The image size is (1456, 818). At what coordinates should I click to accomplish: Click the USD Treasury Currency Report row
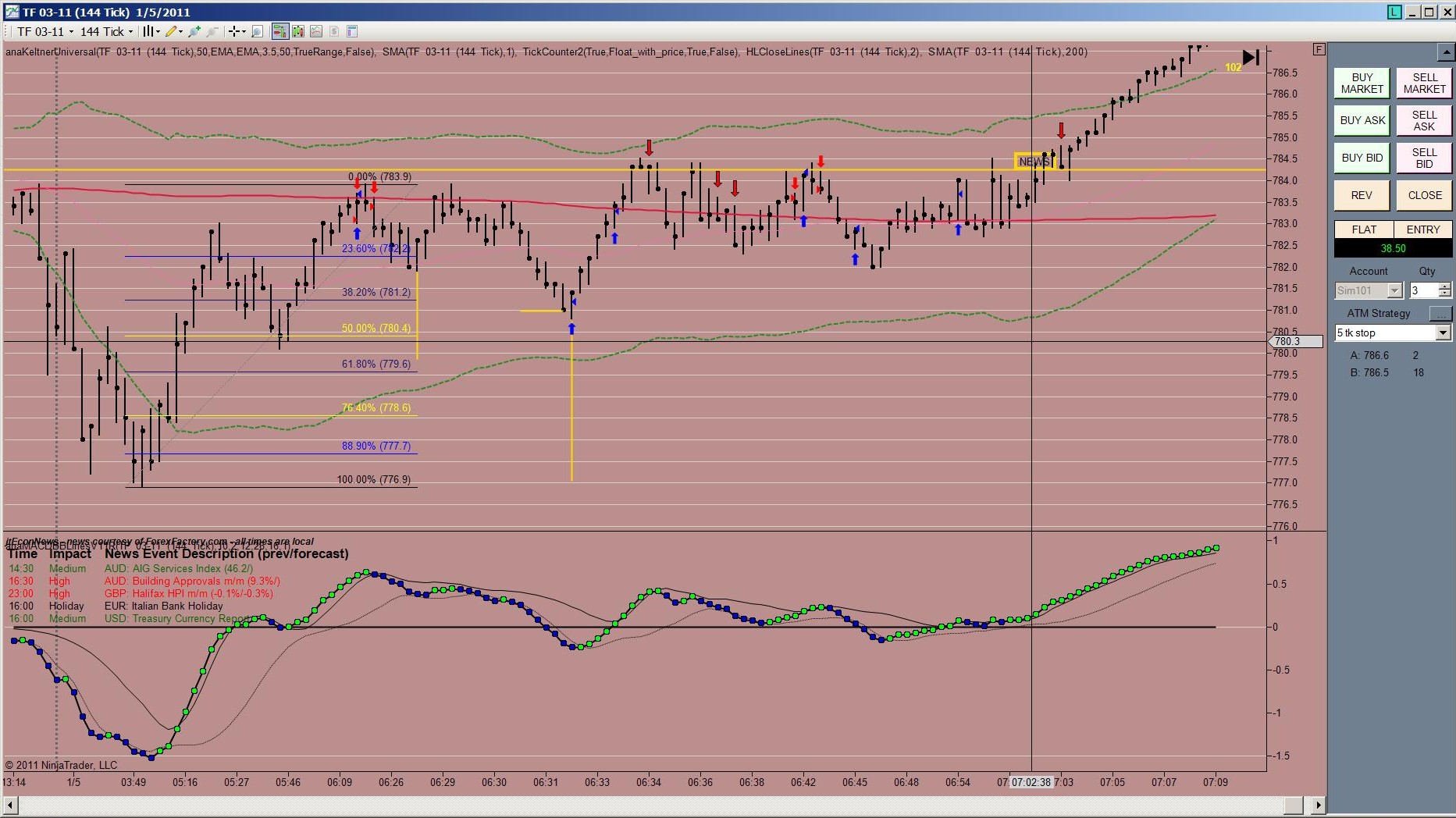pos(130,618)
